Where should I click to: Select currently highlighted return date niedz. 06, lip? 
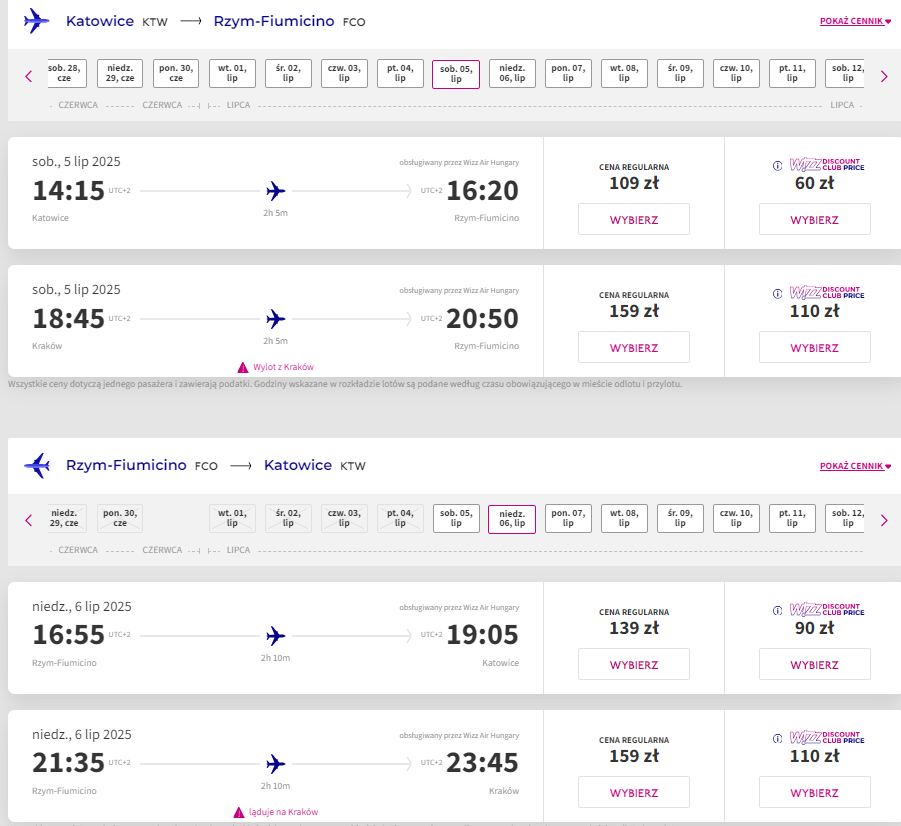[512, 519]
